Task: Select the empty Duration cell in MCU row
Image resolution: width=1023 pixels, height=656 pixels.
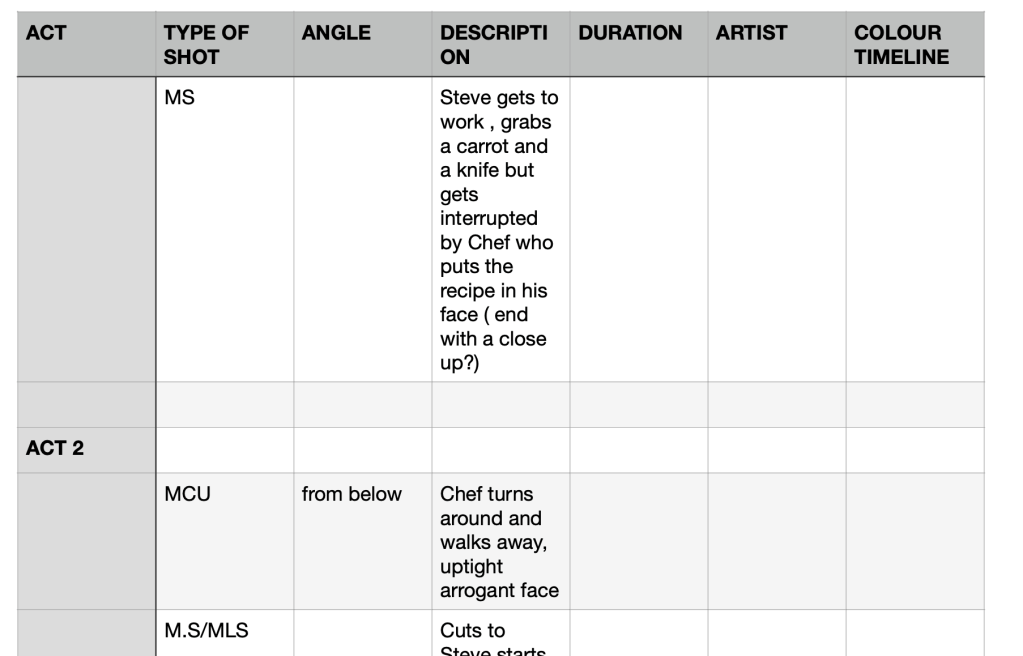Action: 638,541
